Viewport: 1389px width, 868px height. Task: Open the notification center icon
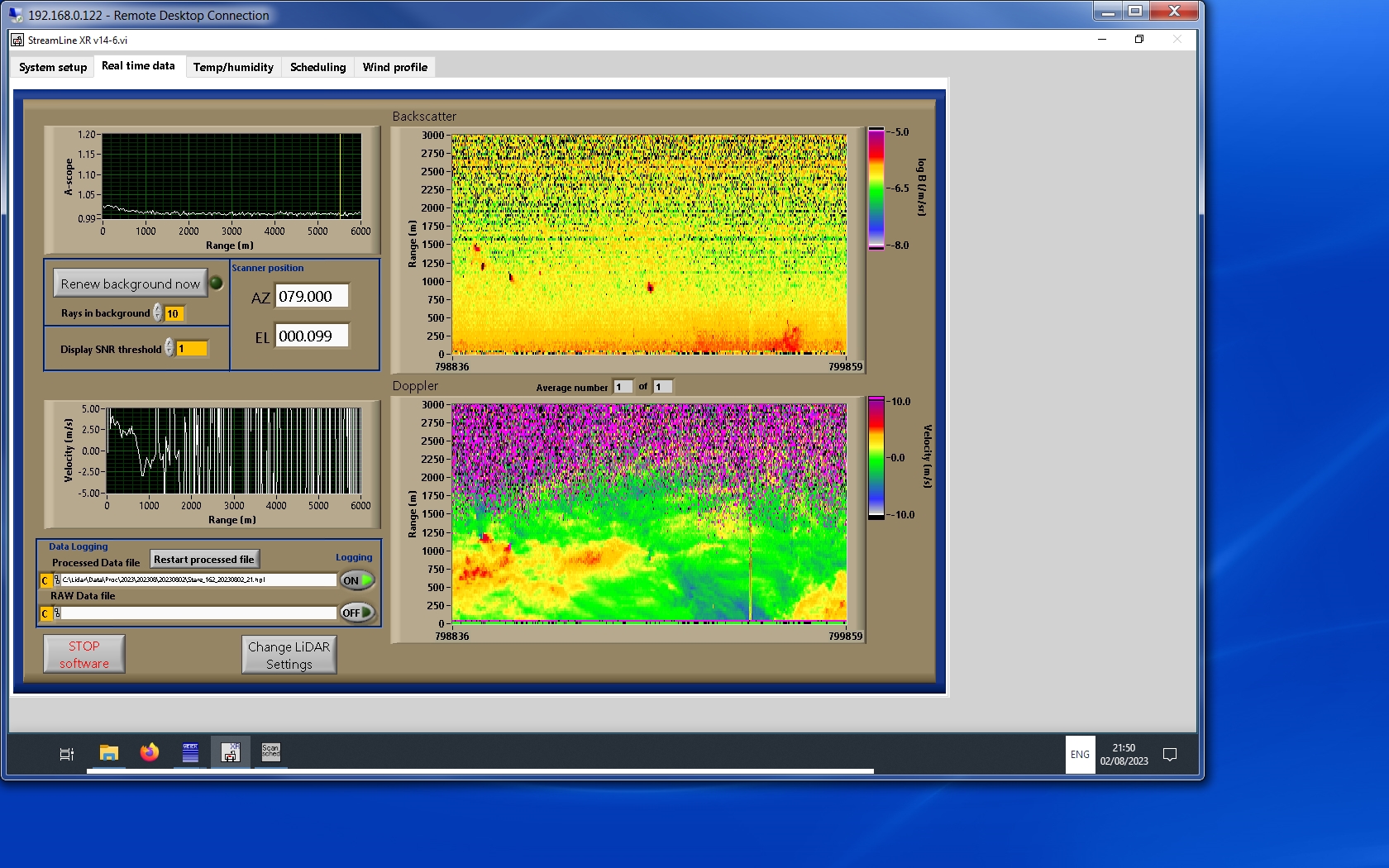[1170, 754]
